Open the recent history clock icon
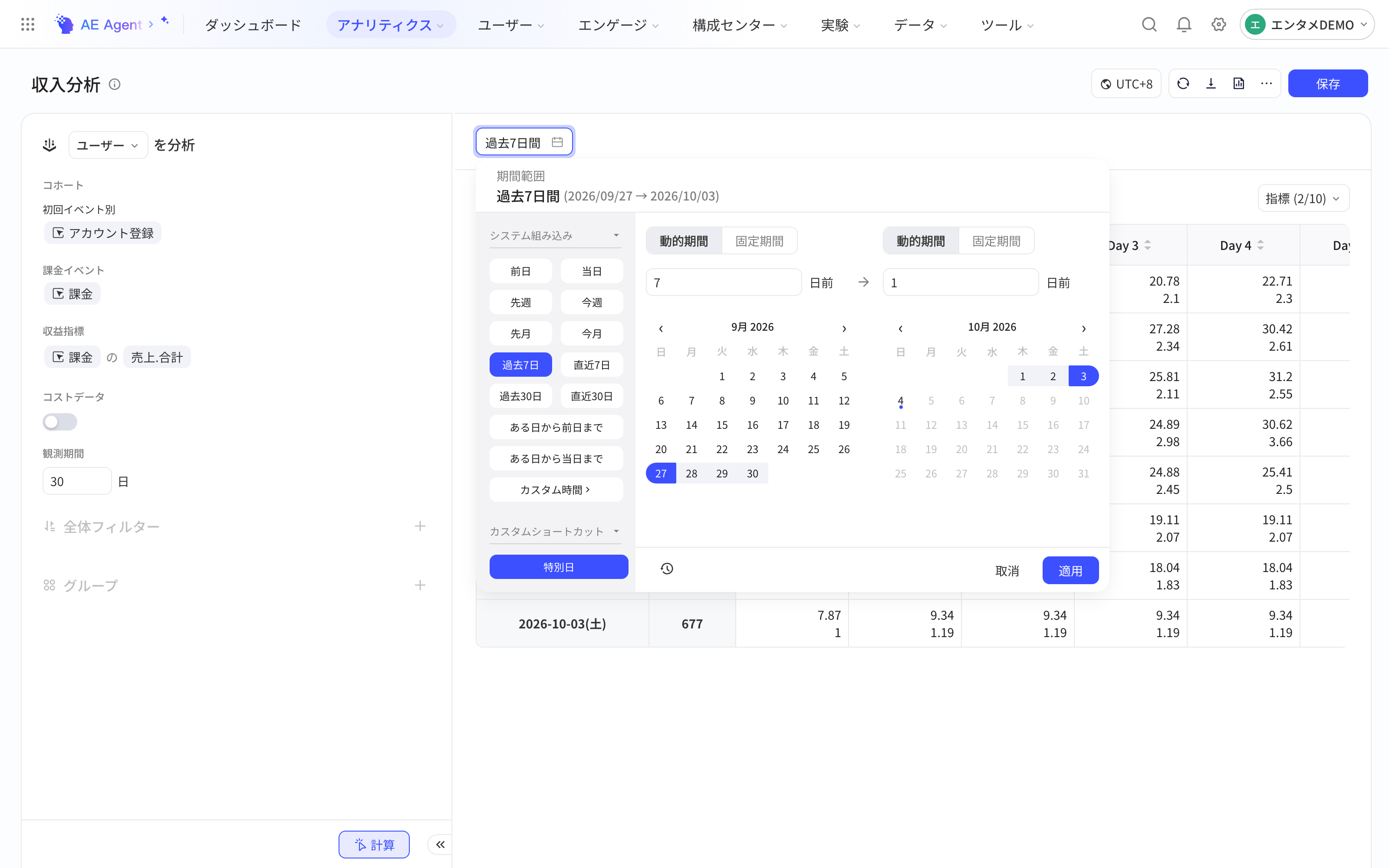Screen dimensions: 1389x868 [x=666, y=569]
